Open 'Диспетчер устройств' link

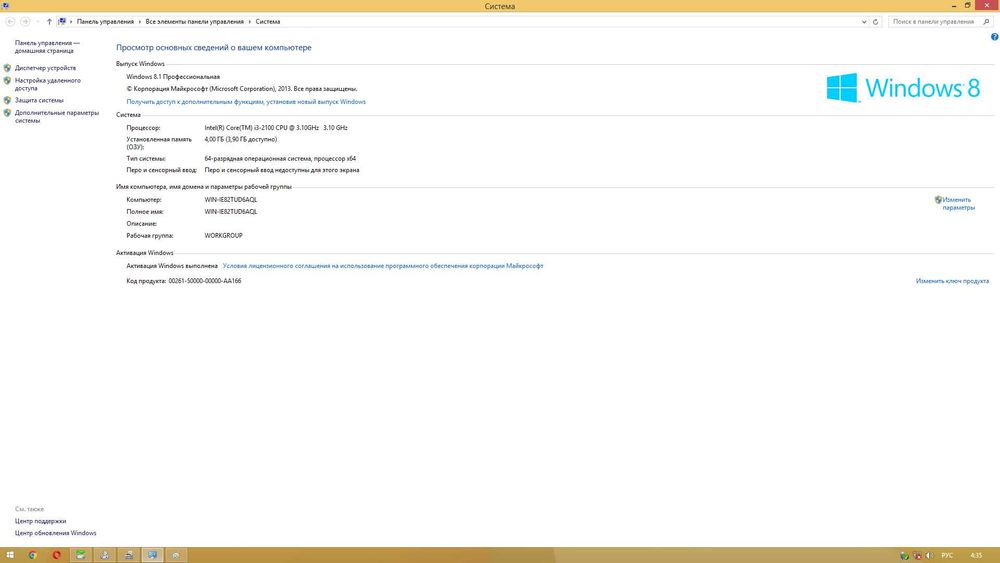(x=45, y=68)
